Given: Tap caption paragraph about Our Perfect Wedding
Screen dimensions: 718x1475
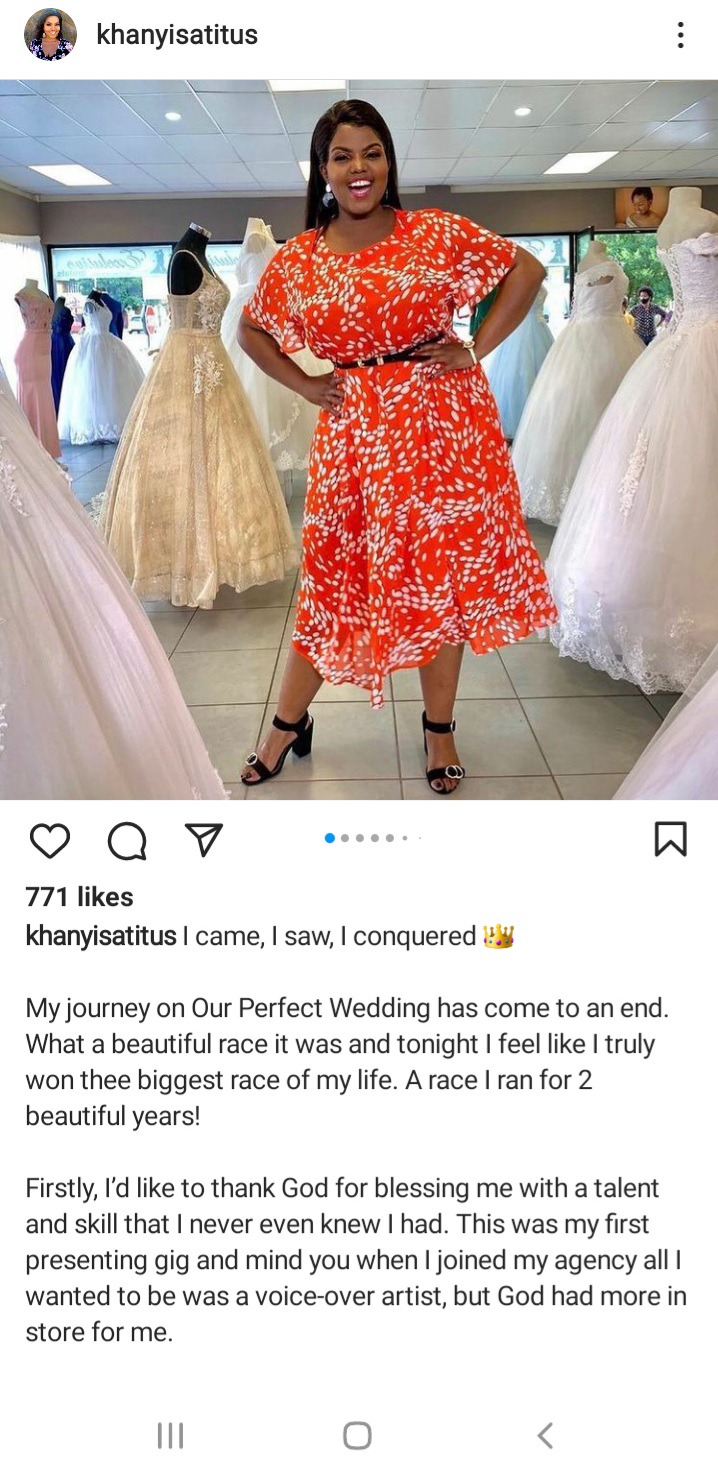Looking at the screenshot, I should (347, 1062).
